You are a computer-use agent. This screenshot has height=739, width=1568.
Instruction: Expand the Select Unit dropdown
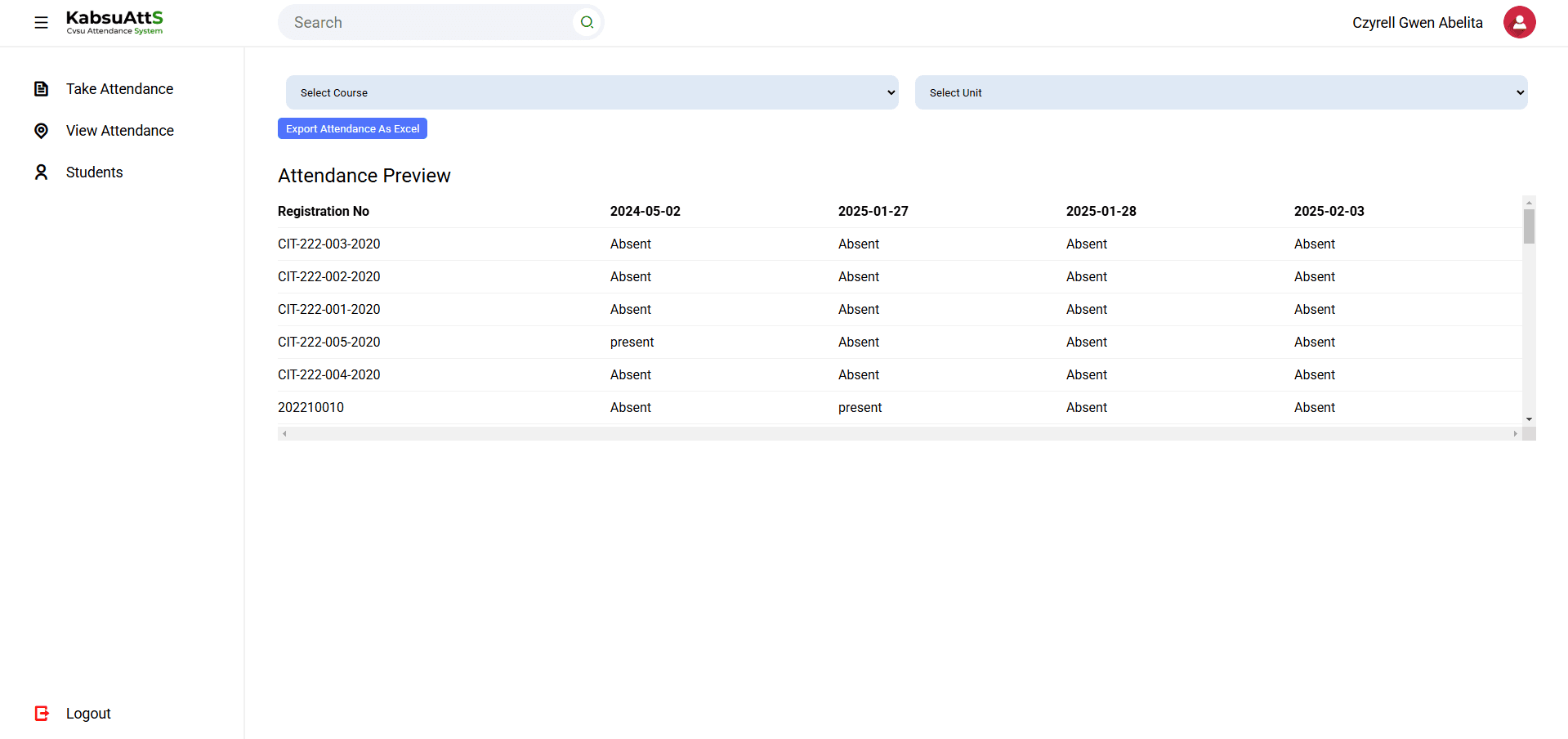pyautogui.click(x=1221, y=92)
